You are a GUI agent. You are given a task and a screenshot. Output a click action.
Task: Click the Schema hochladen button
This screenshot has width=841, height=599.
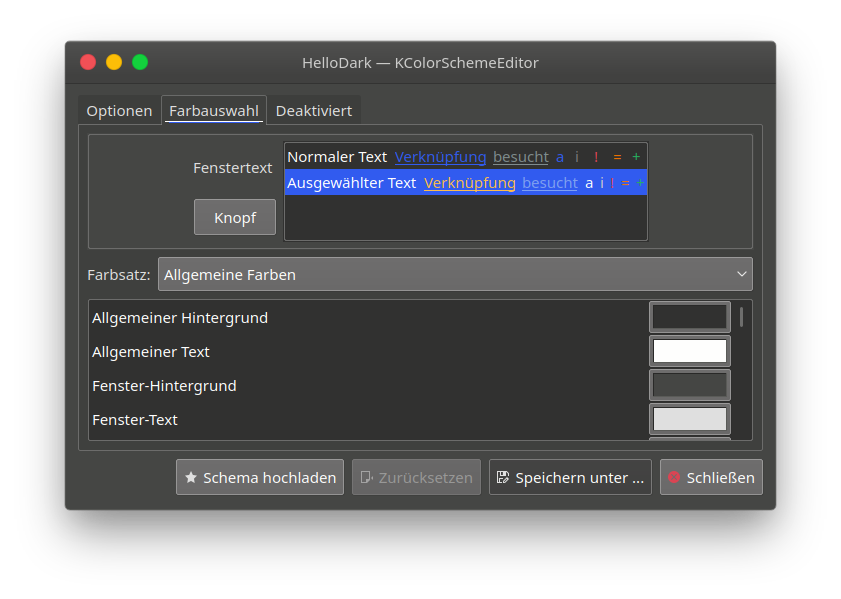260,477
